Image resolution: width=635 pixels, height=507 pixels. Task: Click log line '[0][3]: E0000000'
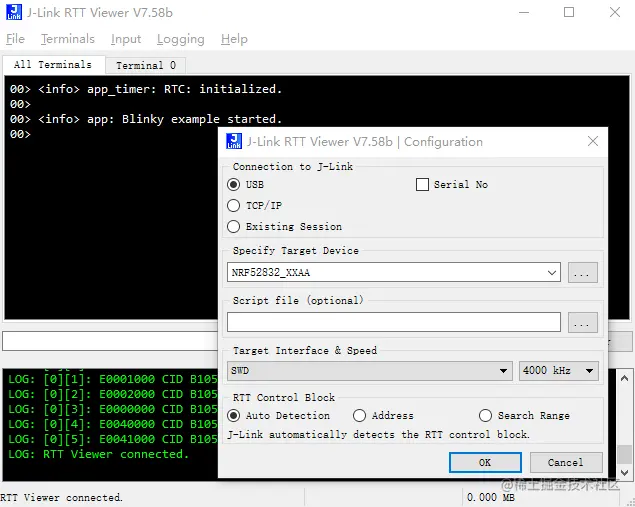(113, 409)
